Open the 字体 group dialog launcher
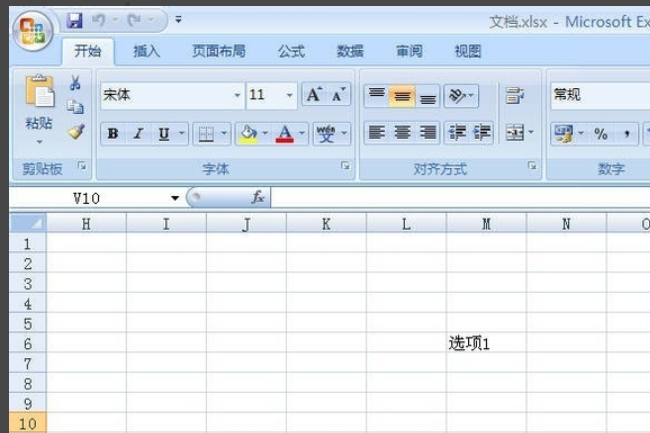 click(345, 166)
